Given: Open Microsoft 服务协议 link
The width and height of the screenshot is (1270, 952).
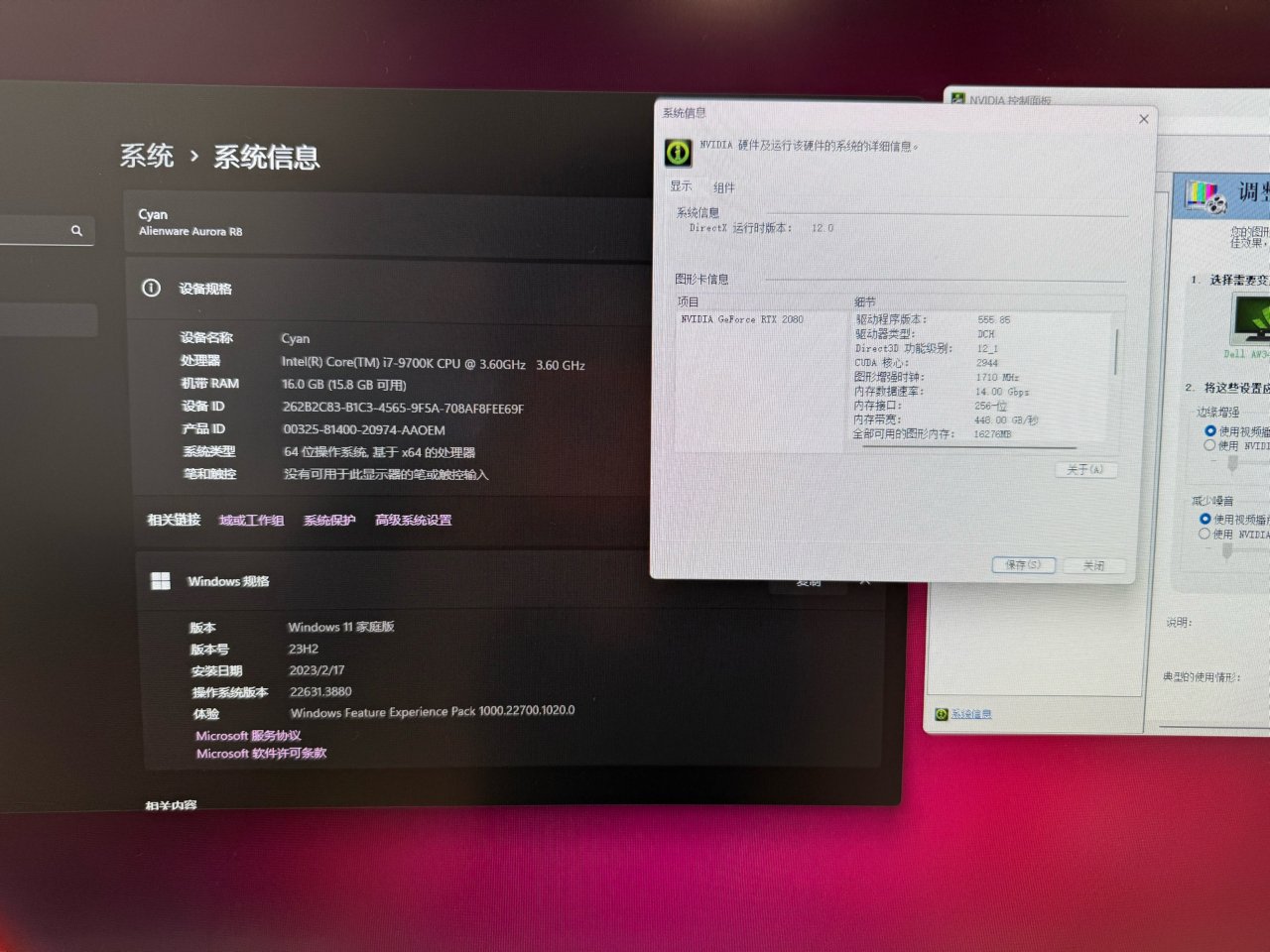Looking at the screenshot, I should [x=248, y=736].
